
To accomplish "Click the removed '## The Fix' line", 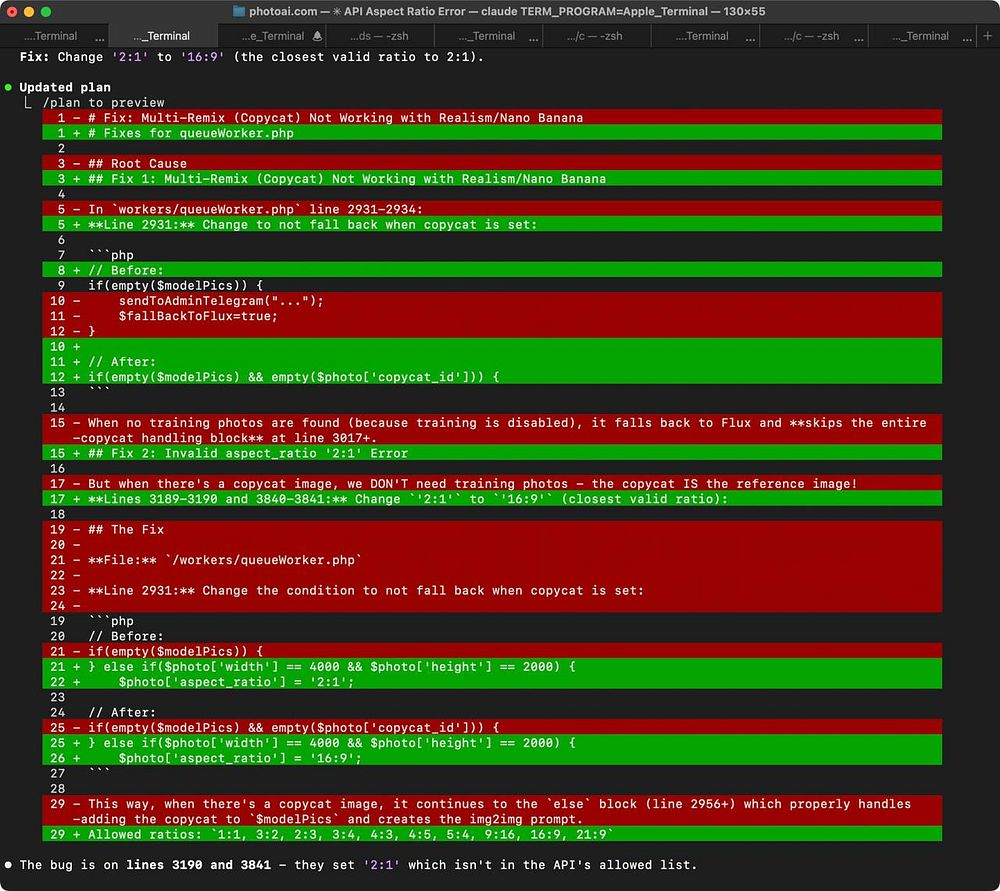I will click(492, 529).
